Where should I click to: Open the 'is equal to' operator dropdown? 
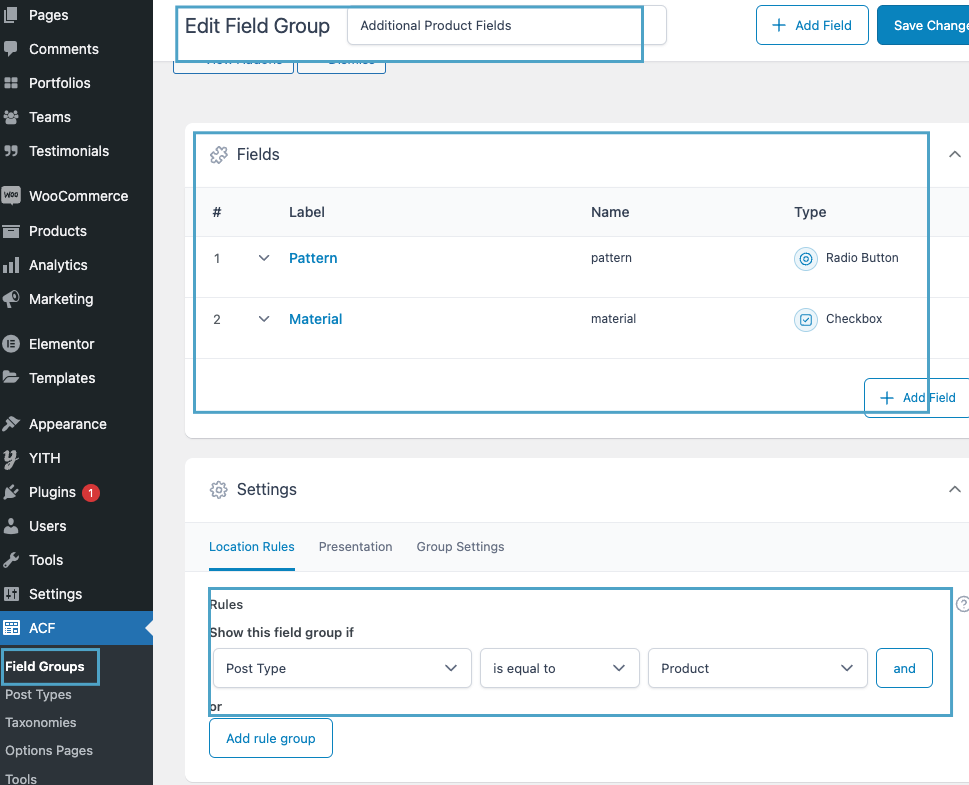(x=559, y=668)
